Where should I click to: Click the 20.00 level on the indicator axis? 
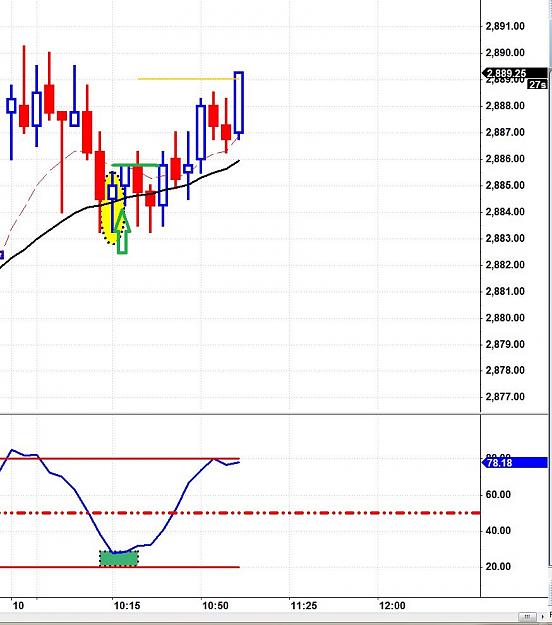click(498, 566)
